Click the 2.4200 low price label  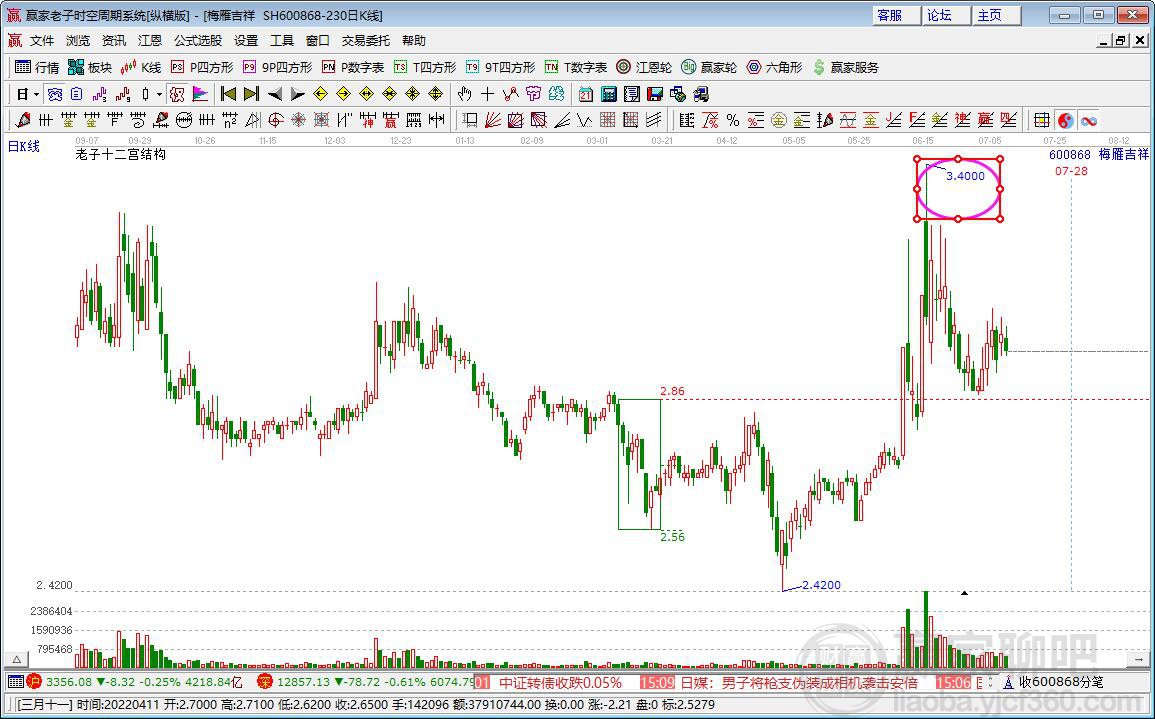[821, 585]
